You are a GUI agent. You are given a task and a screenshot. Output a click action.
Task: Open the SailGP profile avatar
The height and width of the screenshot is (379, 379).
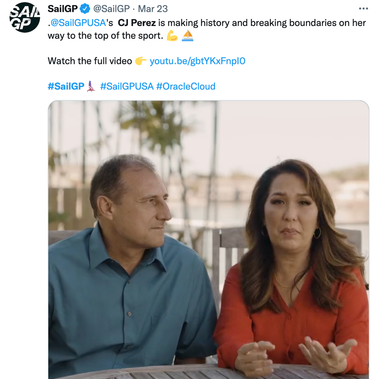[x=25, y=17]
